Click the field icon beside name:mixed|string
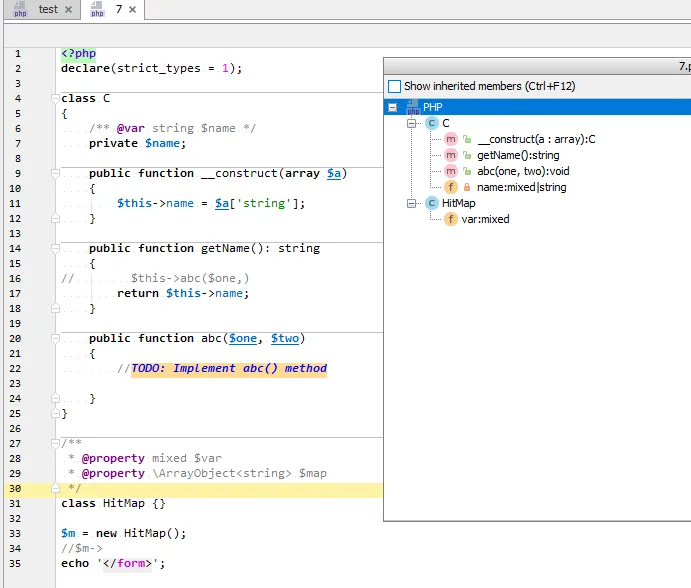The image size is (691, 588). pos(451,187)
